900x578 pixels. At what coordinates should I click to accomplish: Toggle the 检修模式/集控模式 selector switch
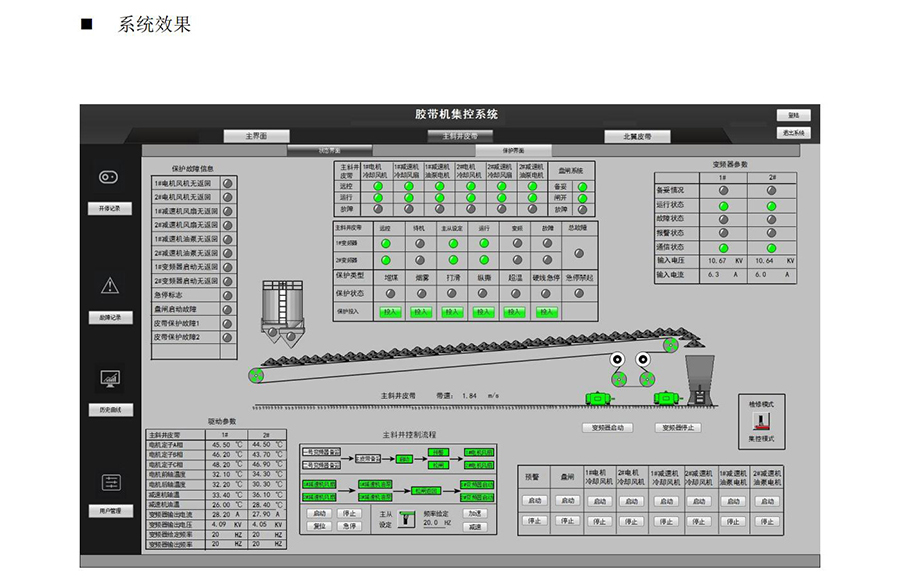761,422
